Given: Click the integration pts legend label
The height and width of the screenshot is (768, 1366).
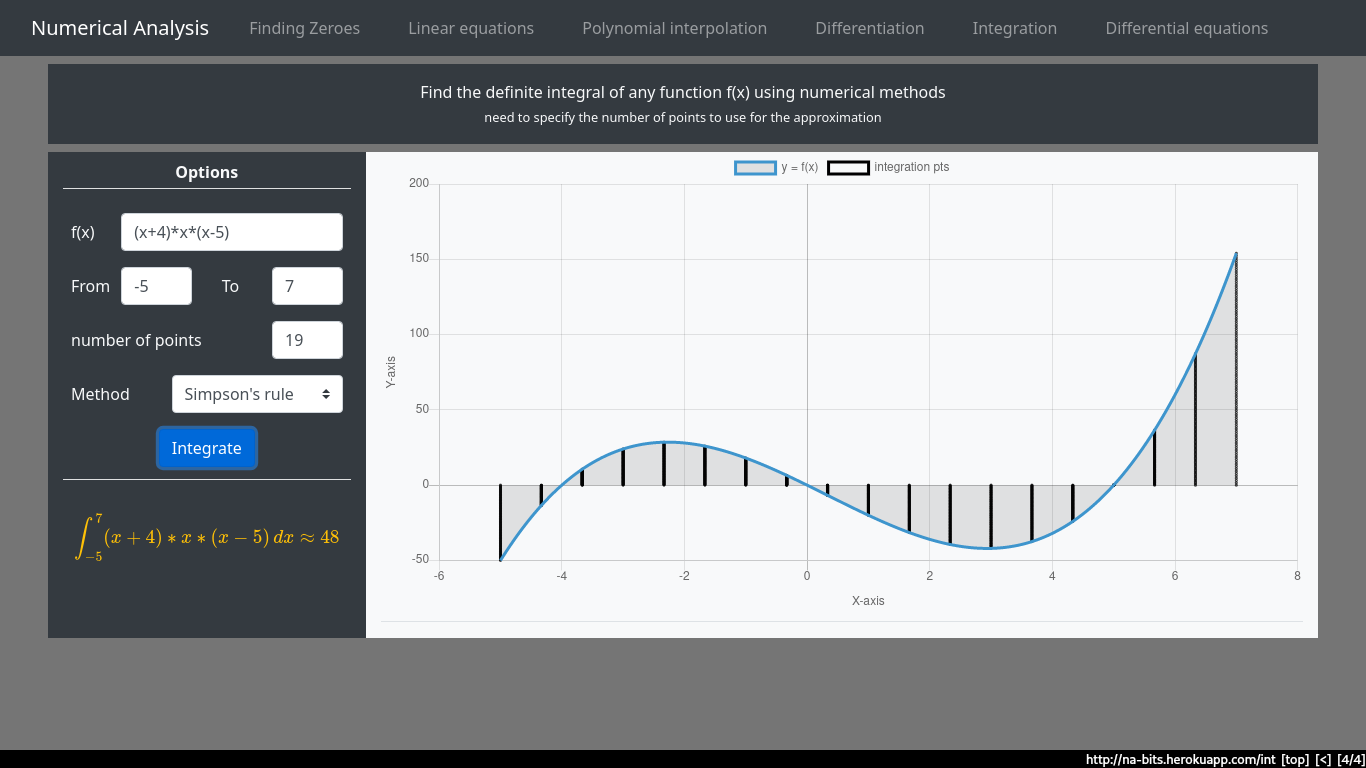Looking at the screenshot, I should [911, 167].
